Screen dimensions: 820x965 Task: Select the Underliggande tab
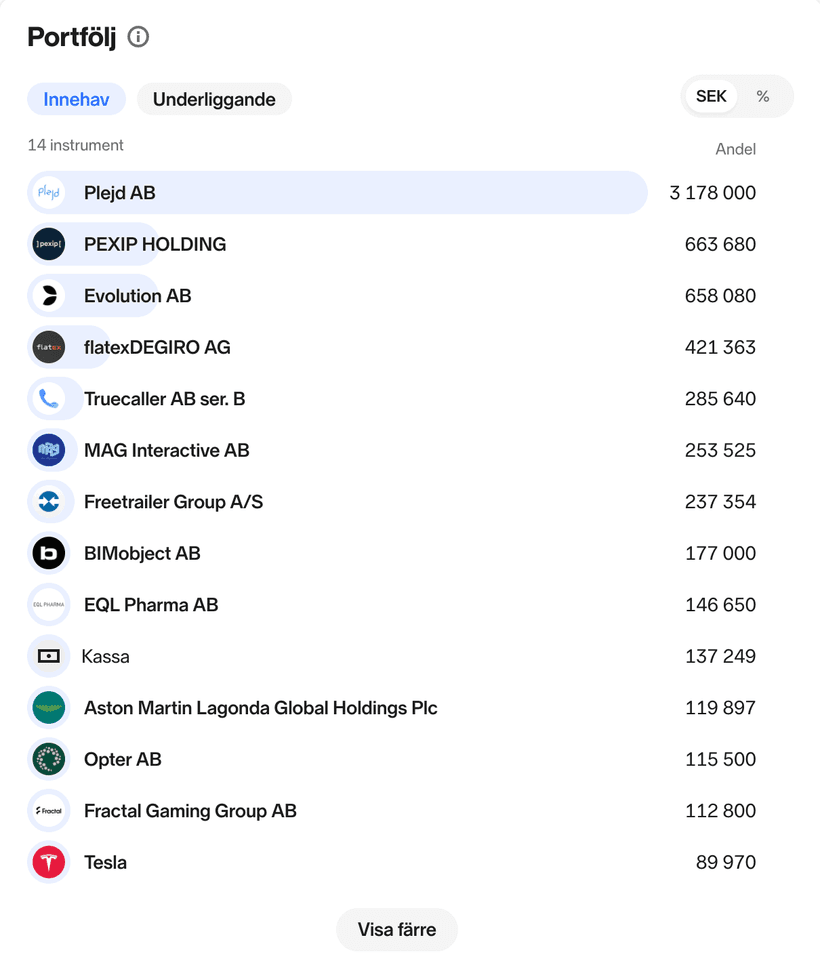(214, 99)
